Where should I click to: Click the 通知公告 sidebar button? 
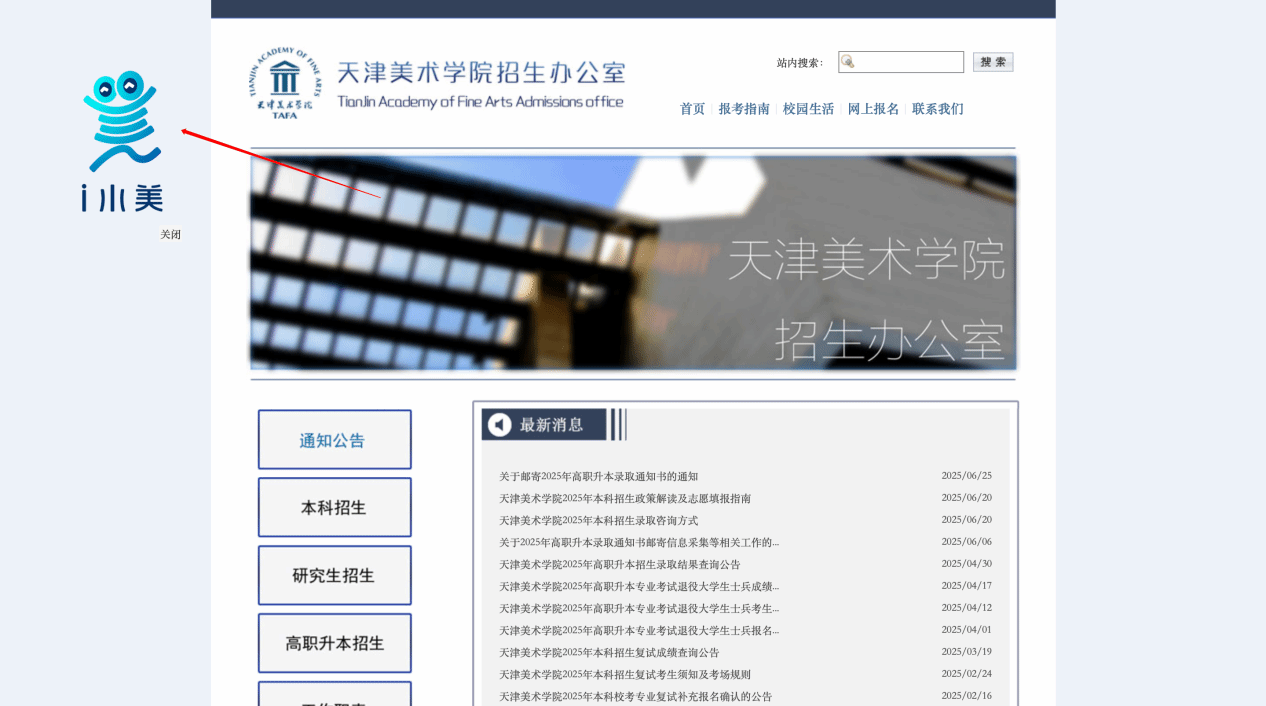tap(334, 440)
